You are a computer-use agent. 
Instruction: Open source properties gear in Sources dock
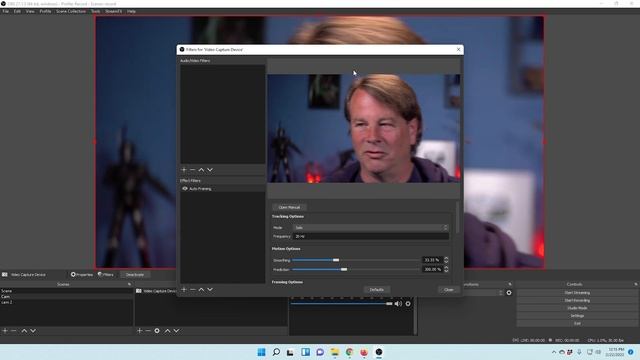pyautogui.click(x=157, y=331)
